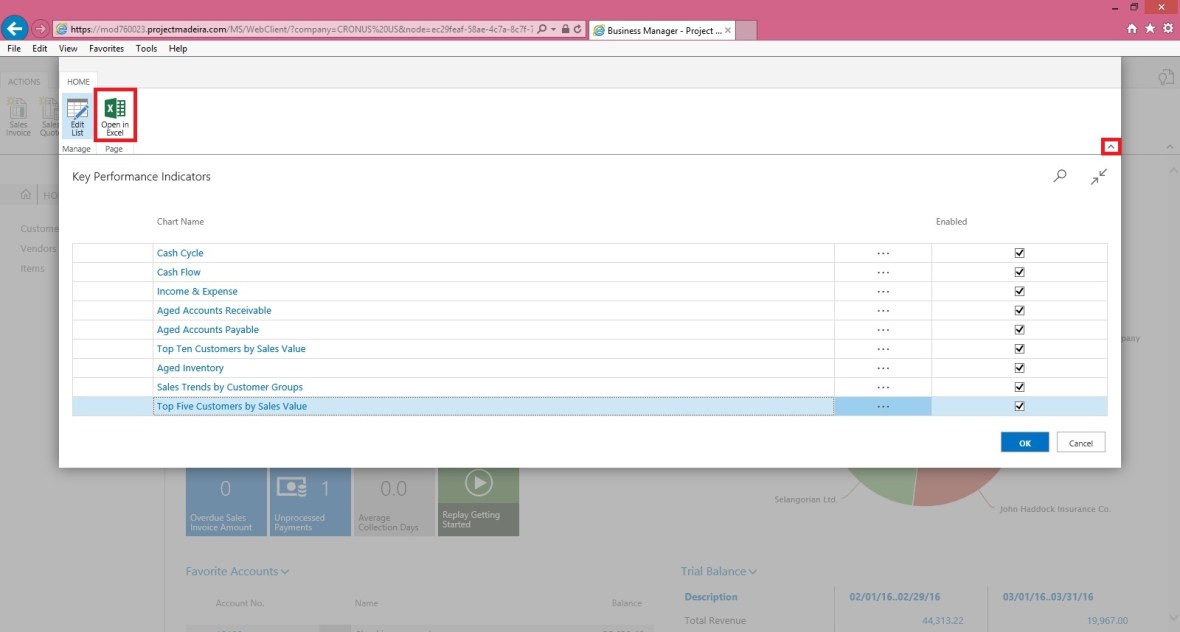
Task: Open the ellipsis for Cash Flow row
Action: [882, 272]
